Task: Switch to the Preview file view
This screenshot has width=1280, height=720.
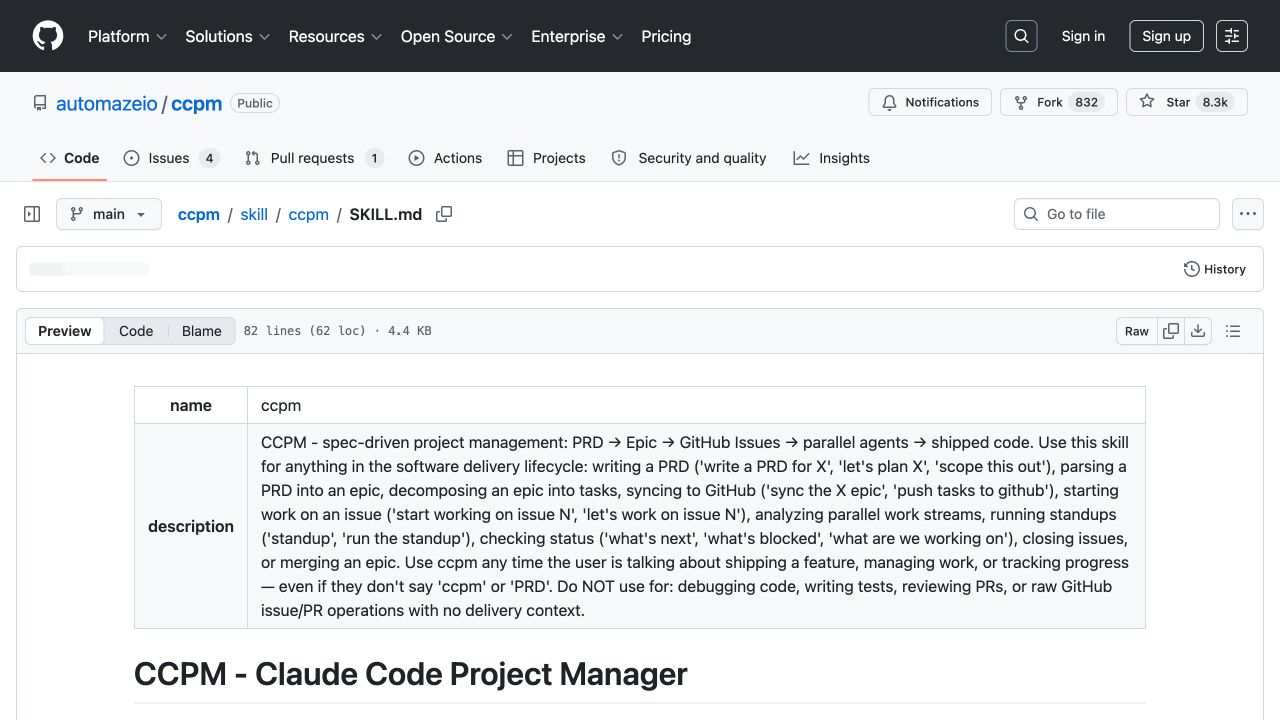Action: point(65,331)
